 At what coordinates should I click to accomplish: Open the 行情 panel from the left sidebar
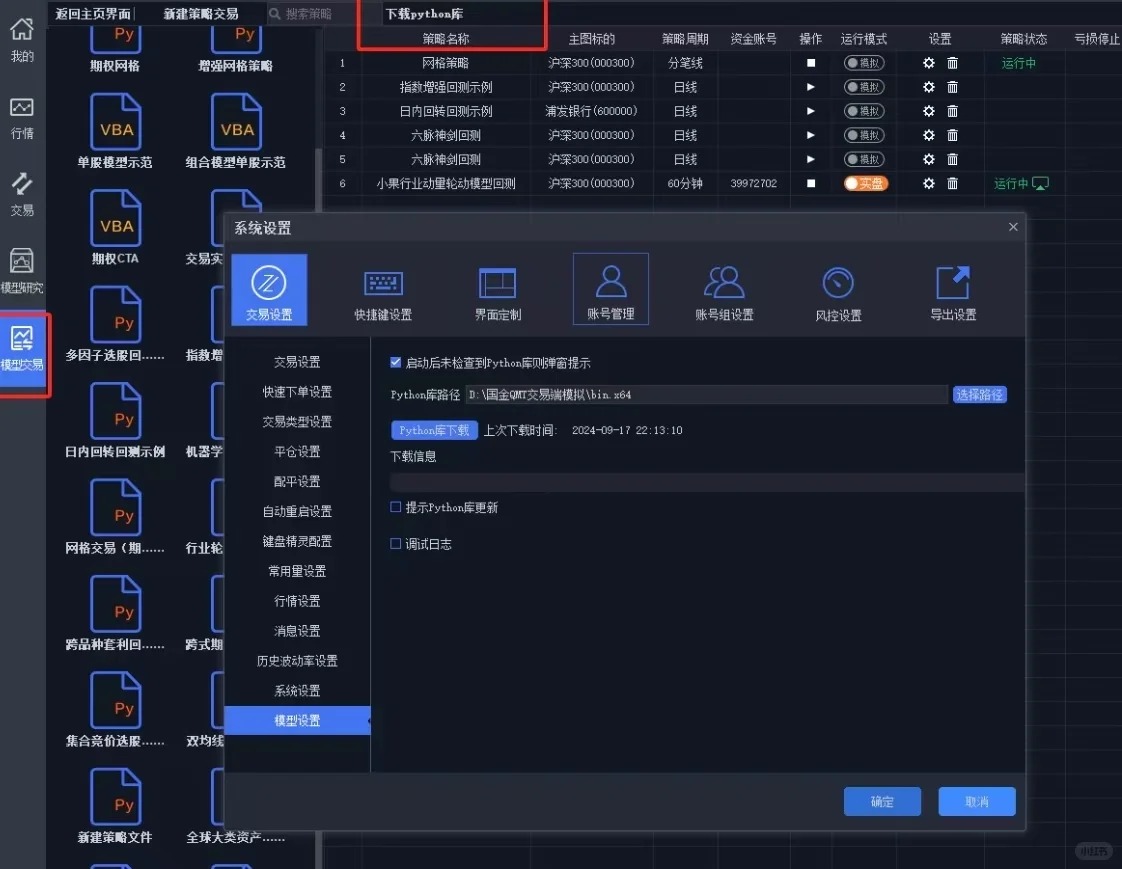pos(22,114)
